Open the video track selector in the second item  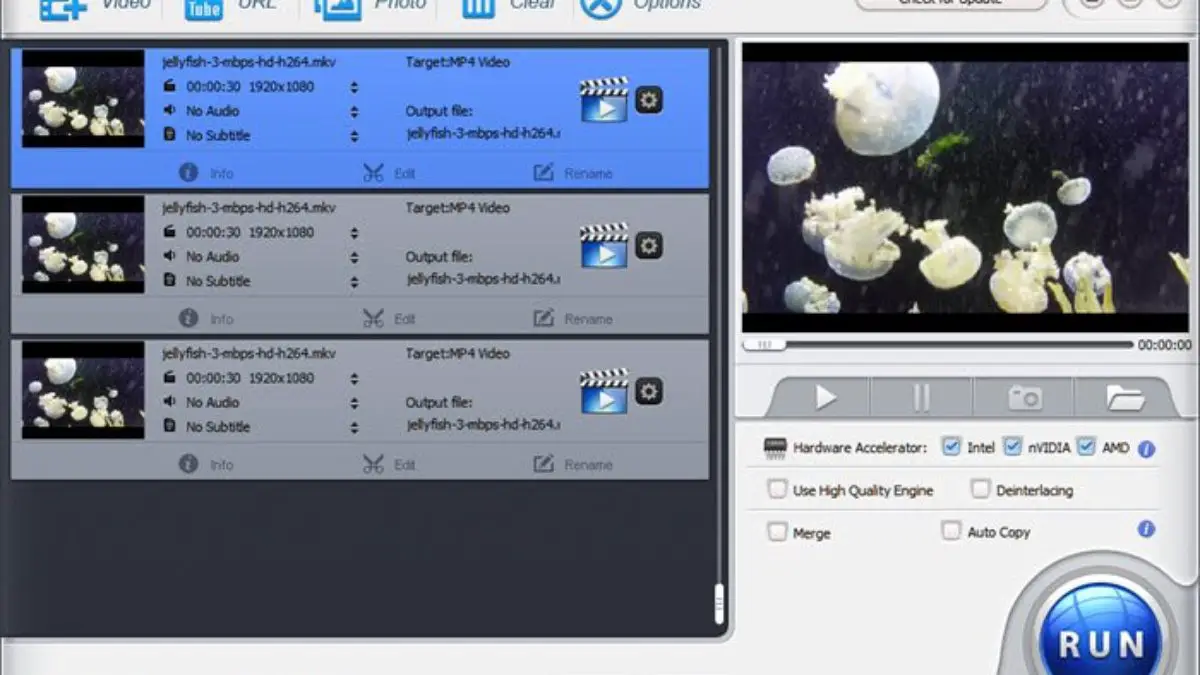[354, 233]
